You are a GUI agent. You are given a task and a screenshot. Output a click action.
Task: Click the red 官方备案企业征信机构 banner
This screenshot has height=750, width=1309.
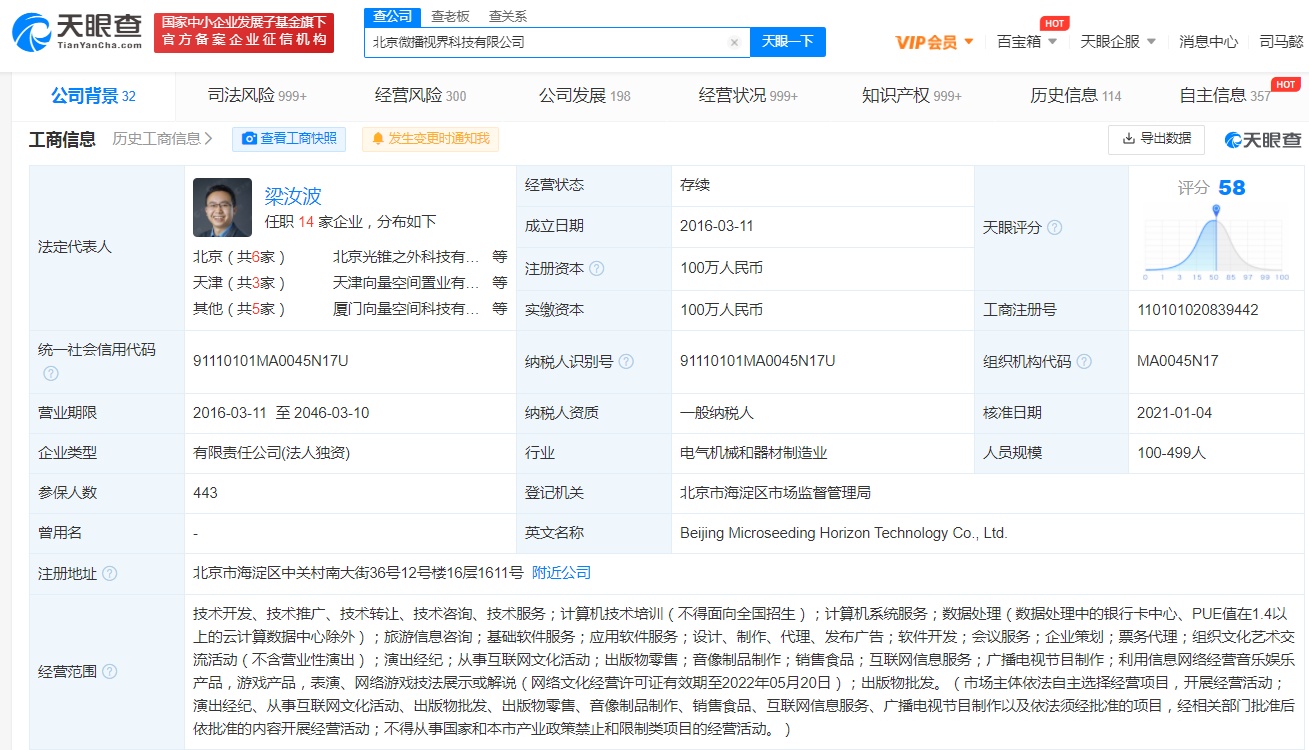[244, 33]
